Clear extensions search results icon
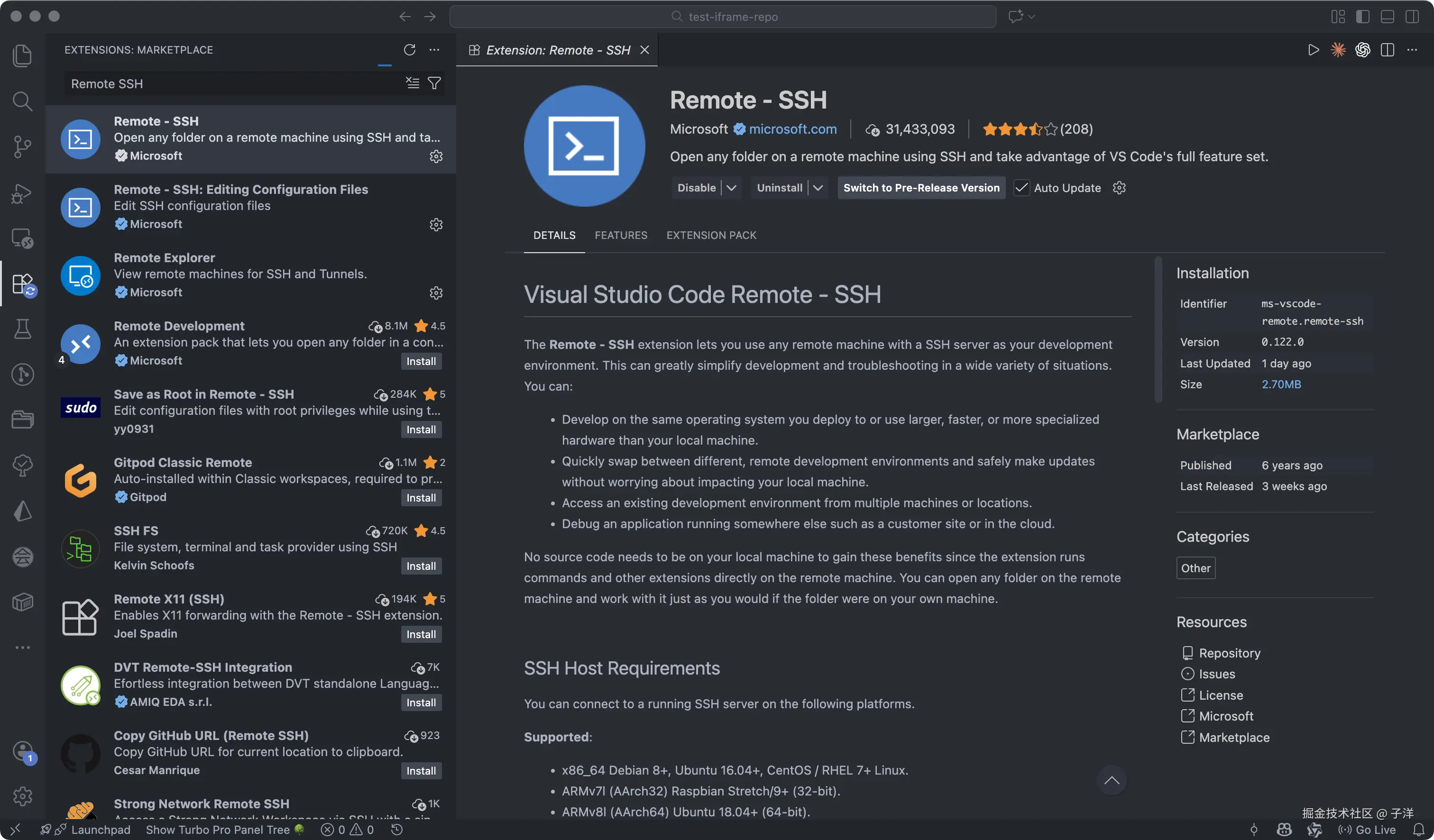Image resolution: width=1434 pixels, height=840 pixels. pyautogui.click(x=413, y=83)
